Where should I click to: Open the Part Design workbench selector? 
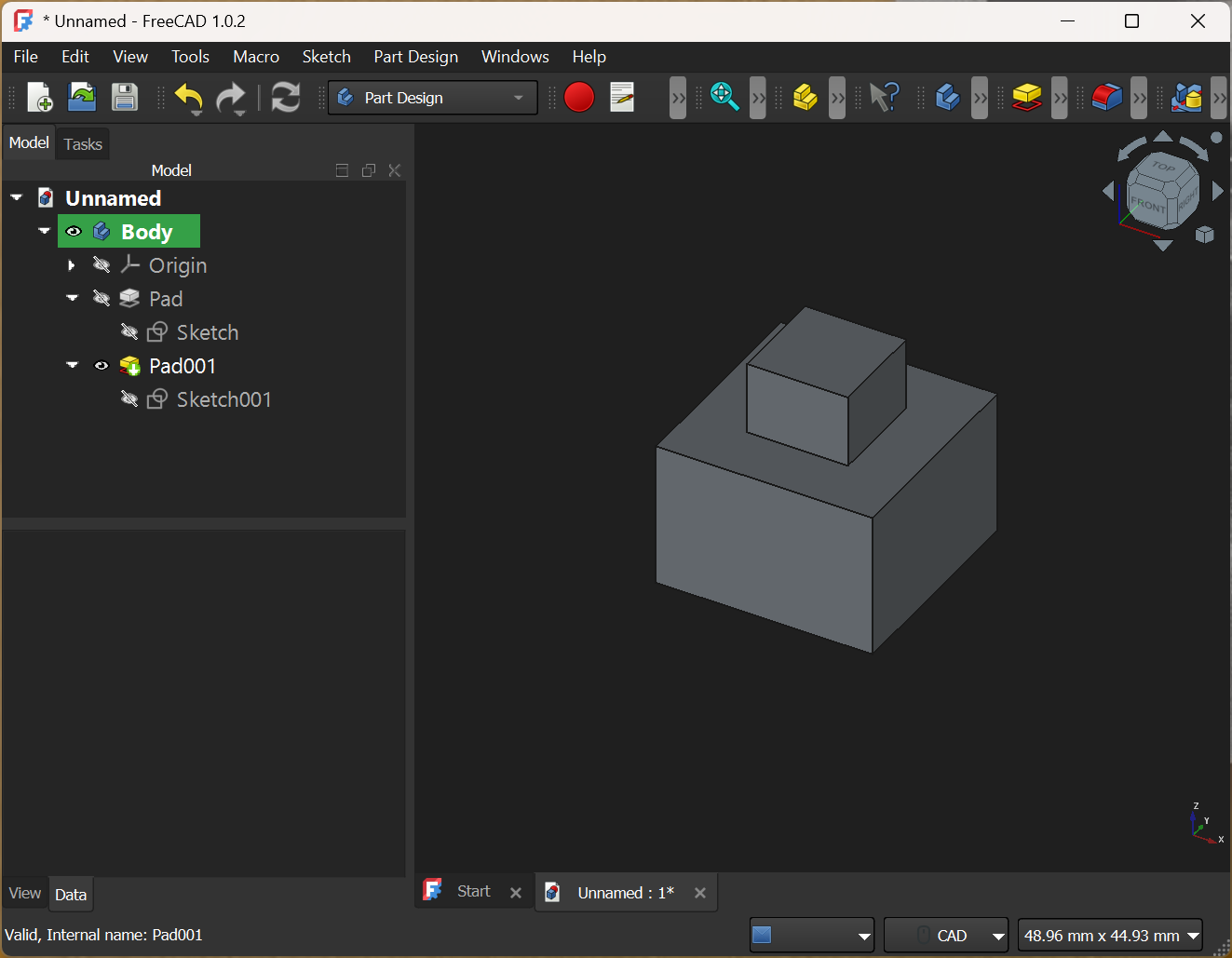[432, 97]
